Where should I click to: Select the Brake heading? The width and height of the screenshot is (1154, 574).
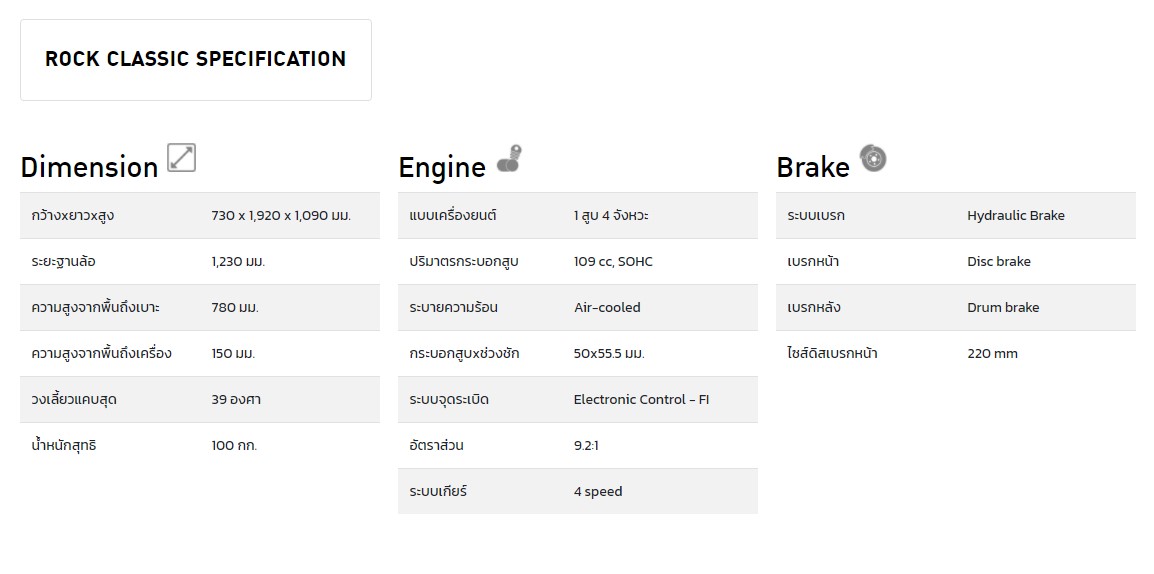click(813, 168)
